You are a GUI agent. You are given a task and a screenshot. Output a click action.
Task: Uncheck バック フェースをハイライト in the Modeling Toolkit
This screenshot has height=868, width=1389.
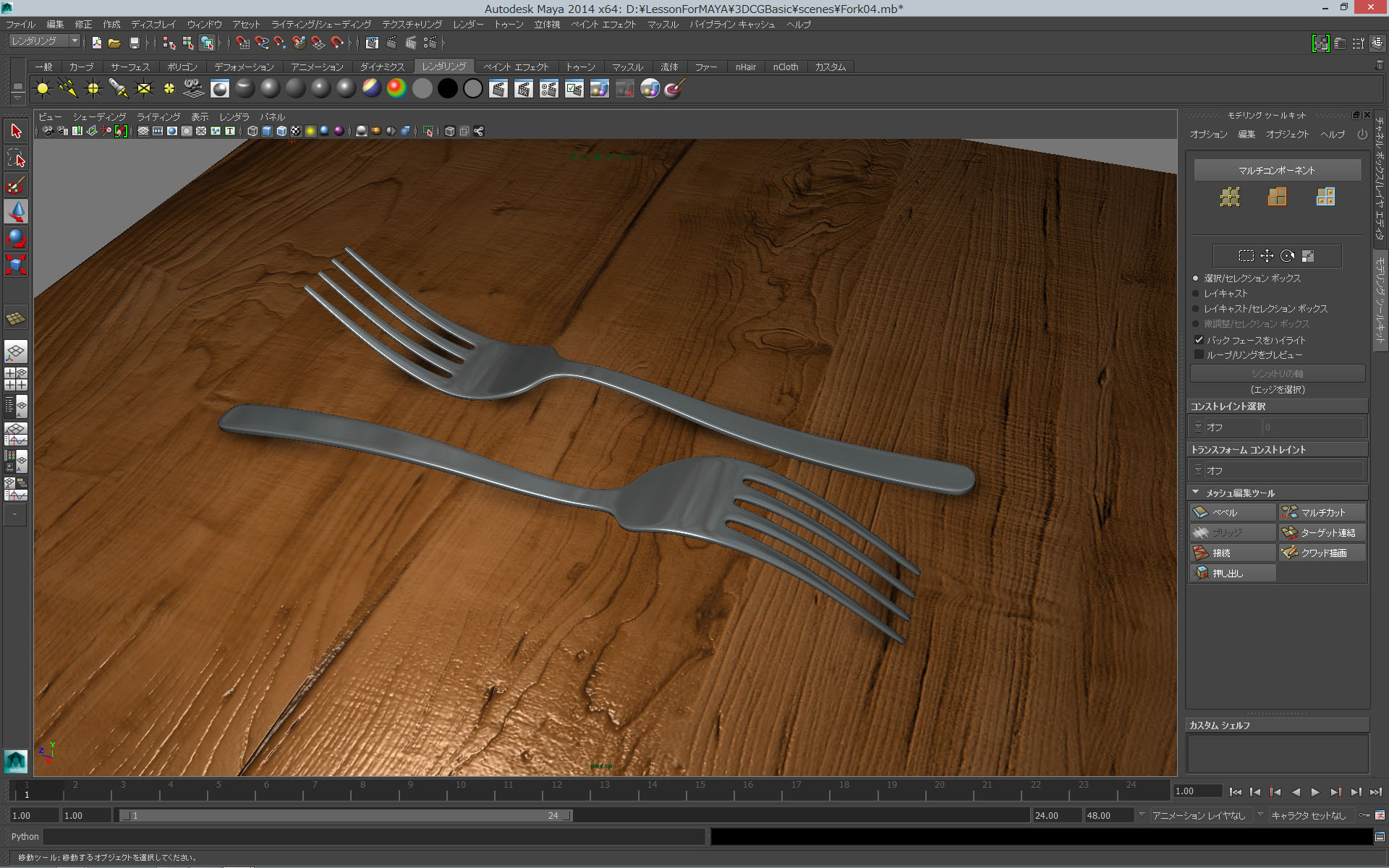pyautogui.click(x=1199, y=340)
